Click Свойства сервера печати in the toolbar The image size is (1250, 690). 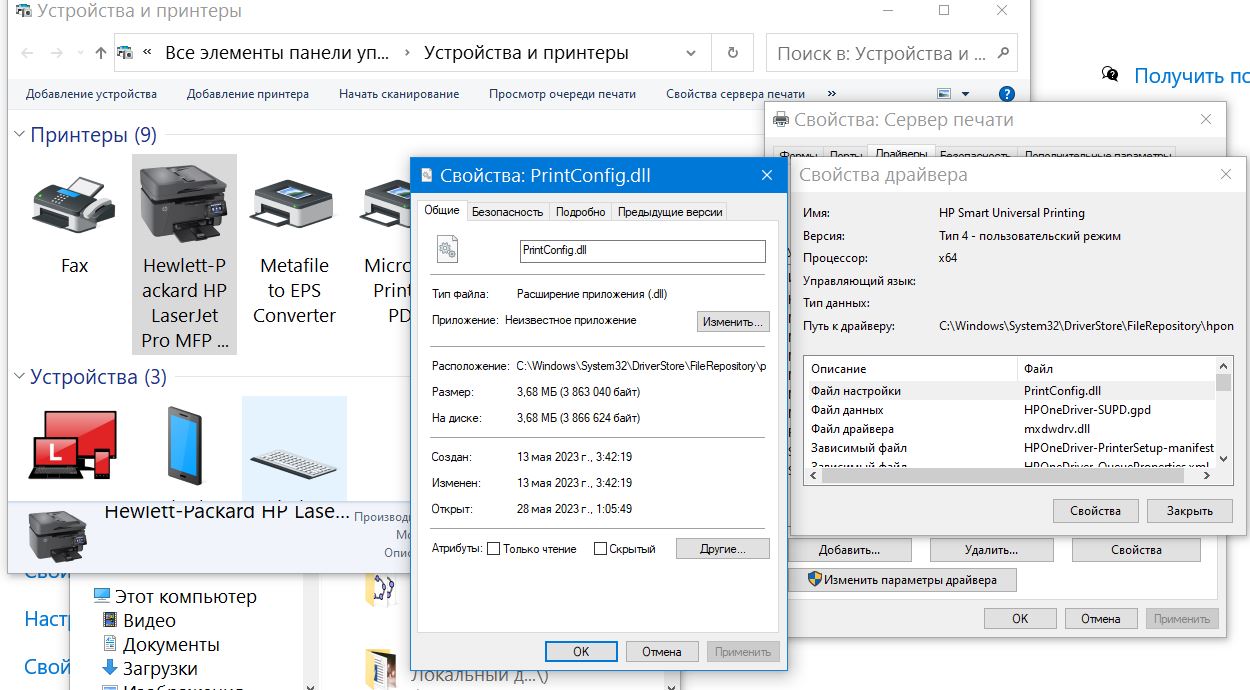(735, 94)
